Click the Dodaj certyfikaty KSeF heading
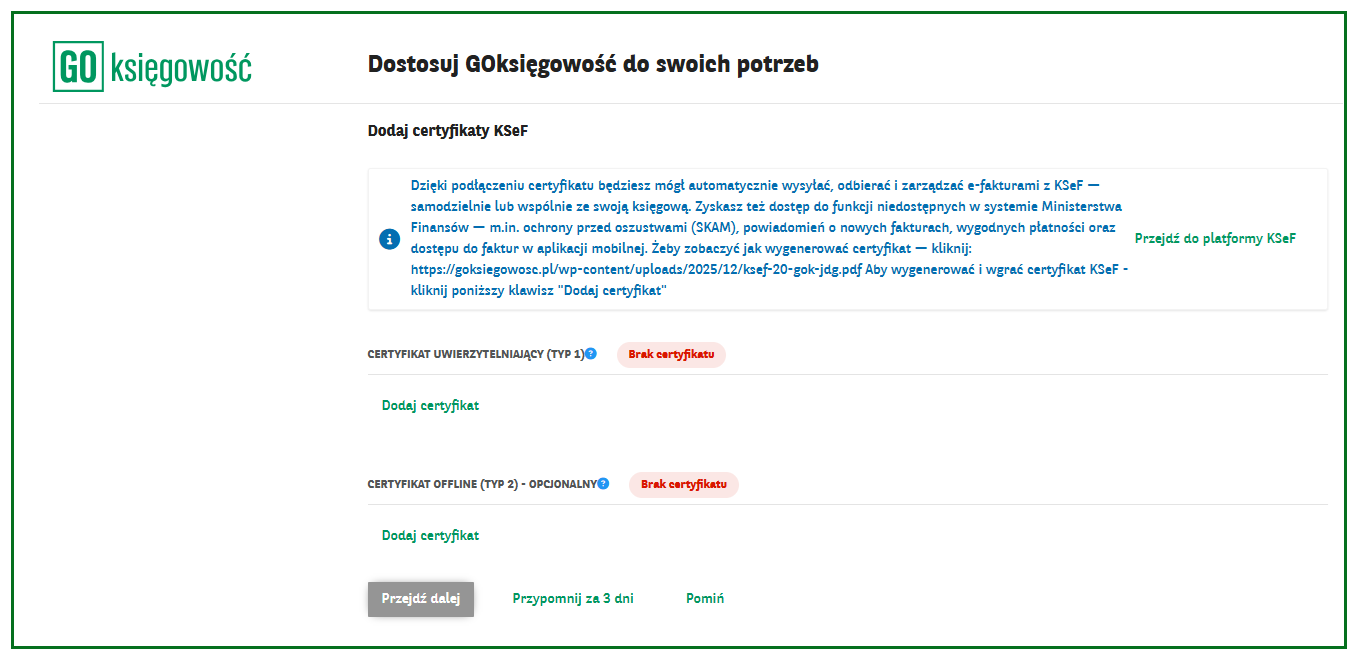The height and width of the screenshot is (657, 1355). 448,131
